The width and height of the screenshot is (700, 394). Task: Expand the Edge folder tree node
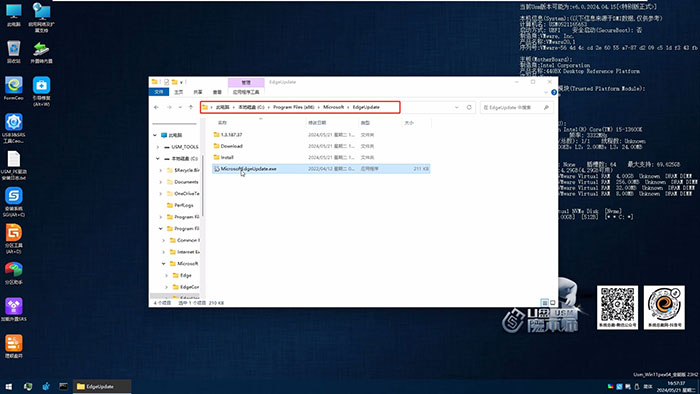click(x=167, y=275)
